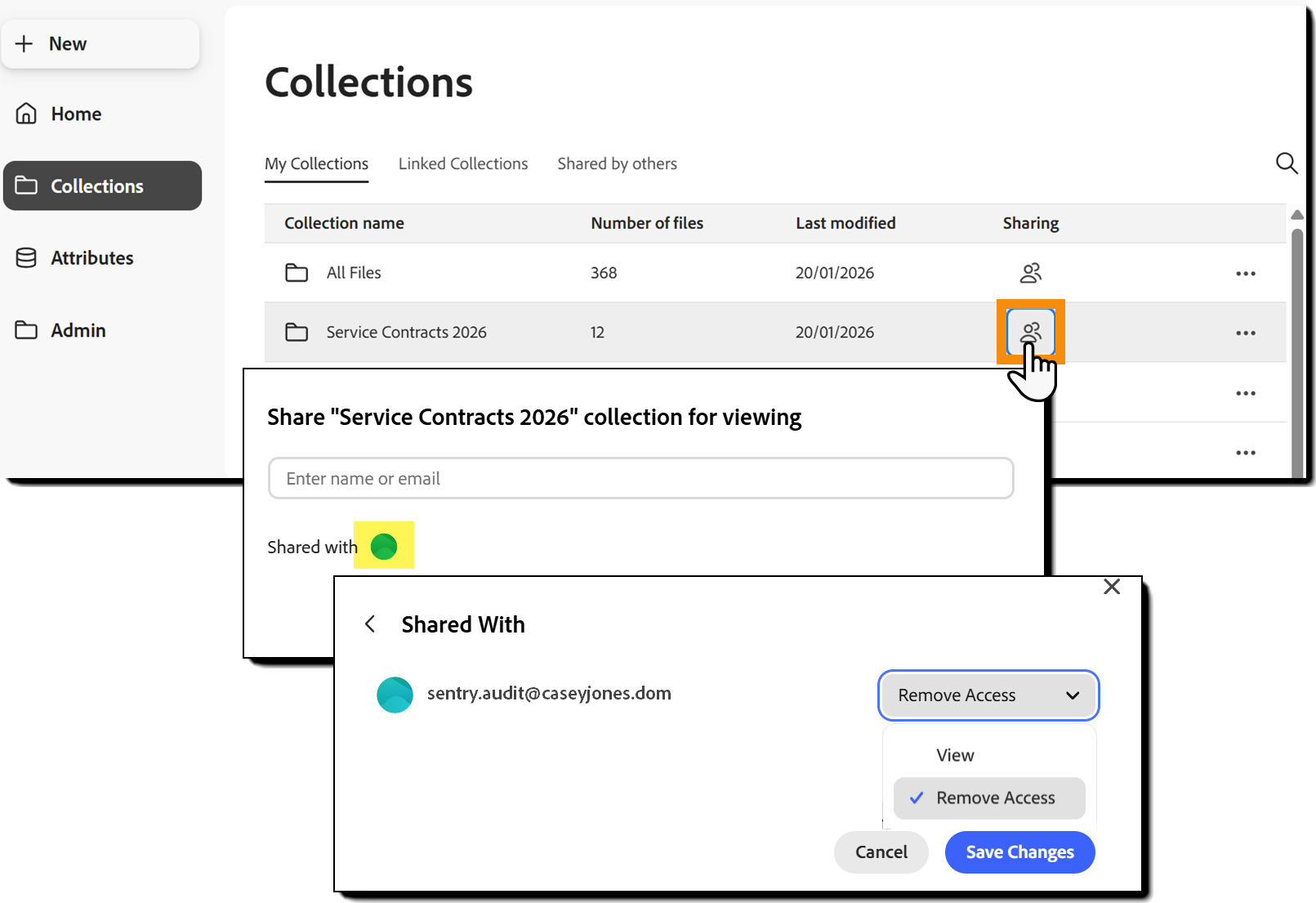Open the ellipsis menu for All Files
This screenshot has width=1316, height=903.
(x=1245, y=273)
